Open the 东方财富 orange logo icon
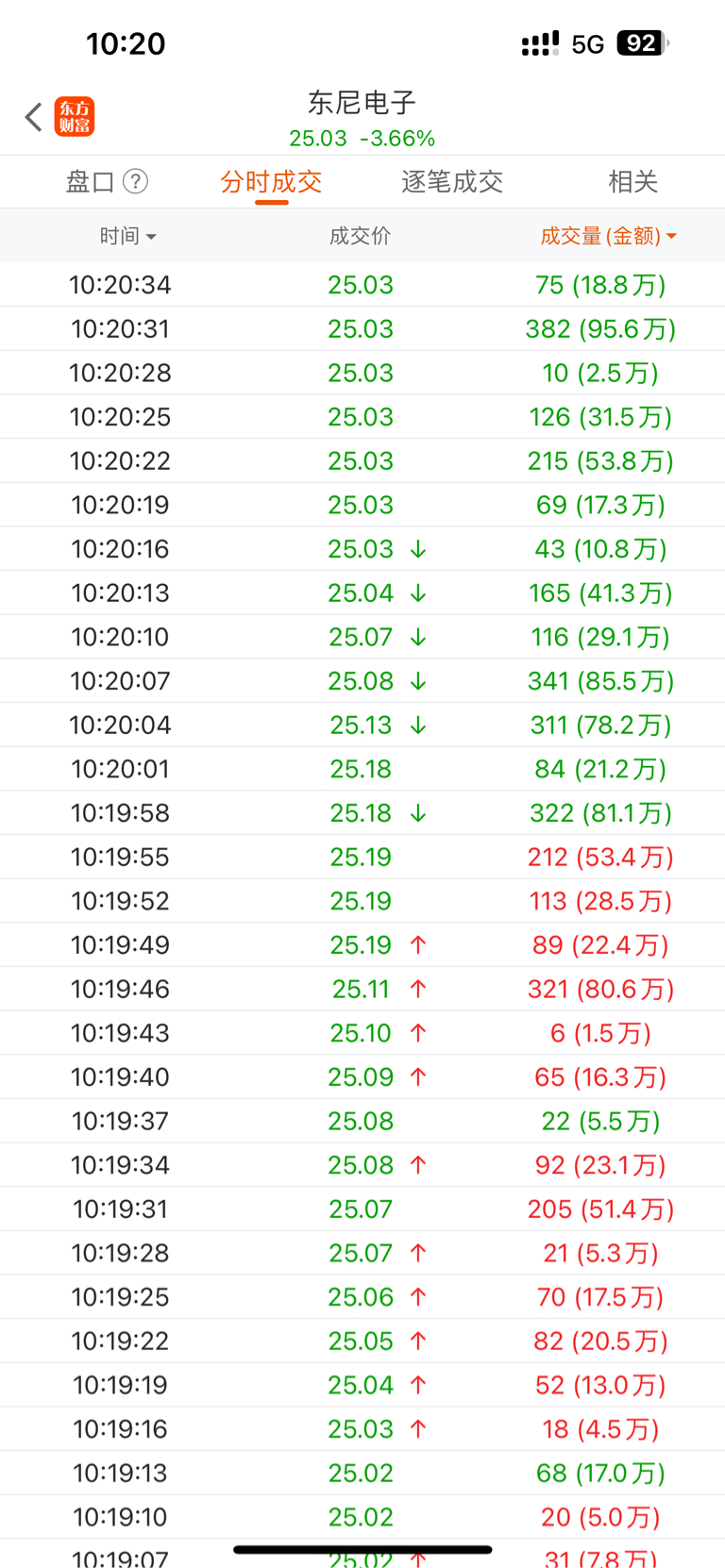Image resolution: width=725 pixels, height=1568 pixels. pos(75,117)
